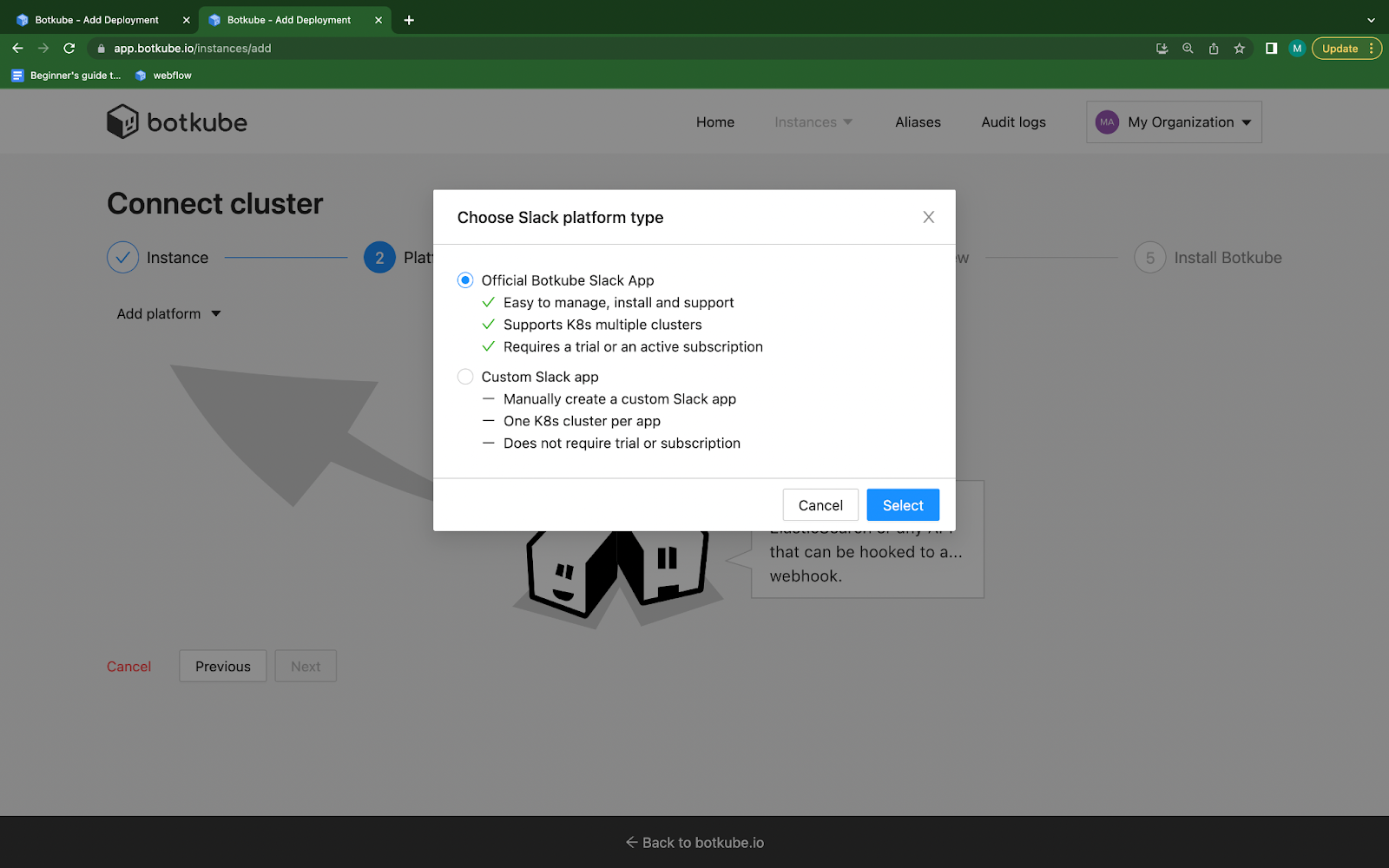This screenshot has height=868, width=1389.
Task: Open the Instances navigation dropdown
Action: (812, 122)
